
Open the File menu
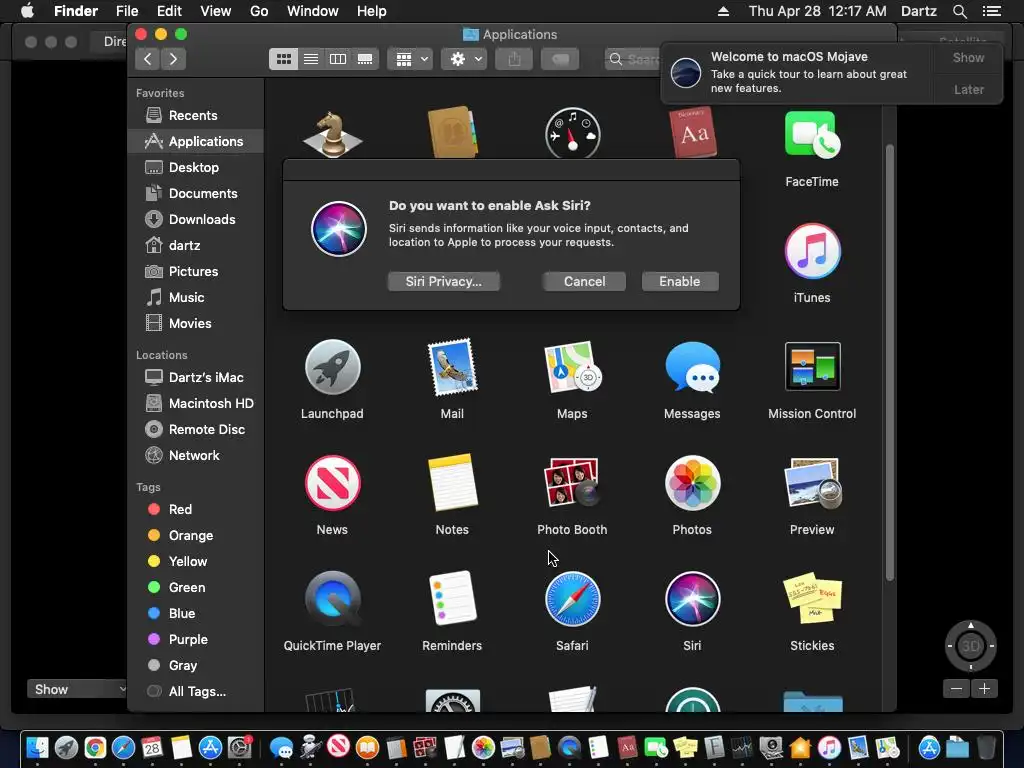(127, 11)
